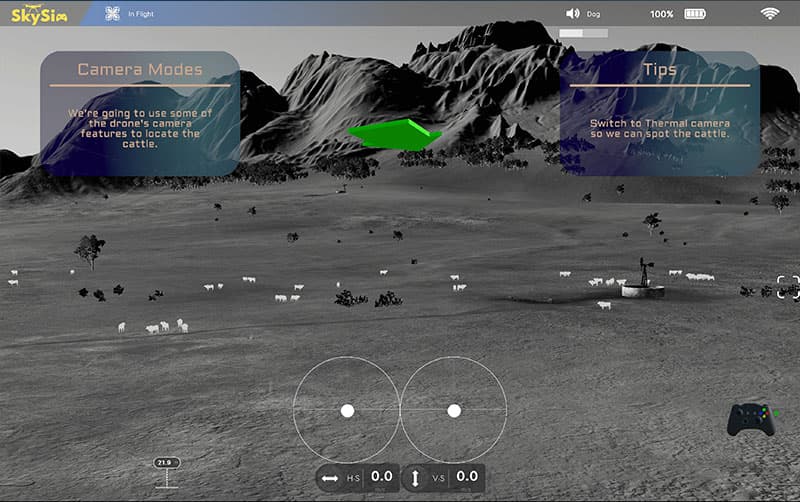Screen dimensions: 800x502
Task: Click the horizontal speed arrows icon
Action: click(x=330, y=478)
